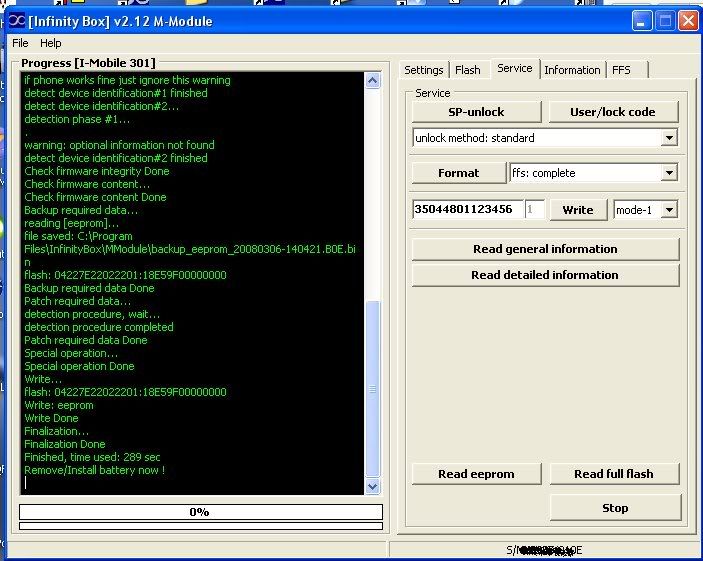The image size is (703, 561).
Task: Click the log scrollbar up arrow
Action: [373, 81]
